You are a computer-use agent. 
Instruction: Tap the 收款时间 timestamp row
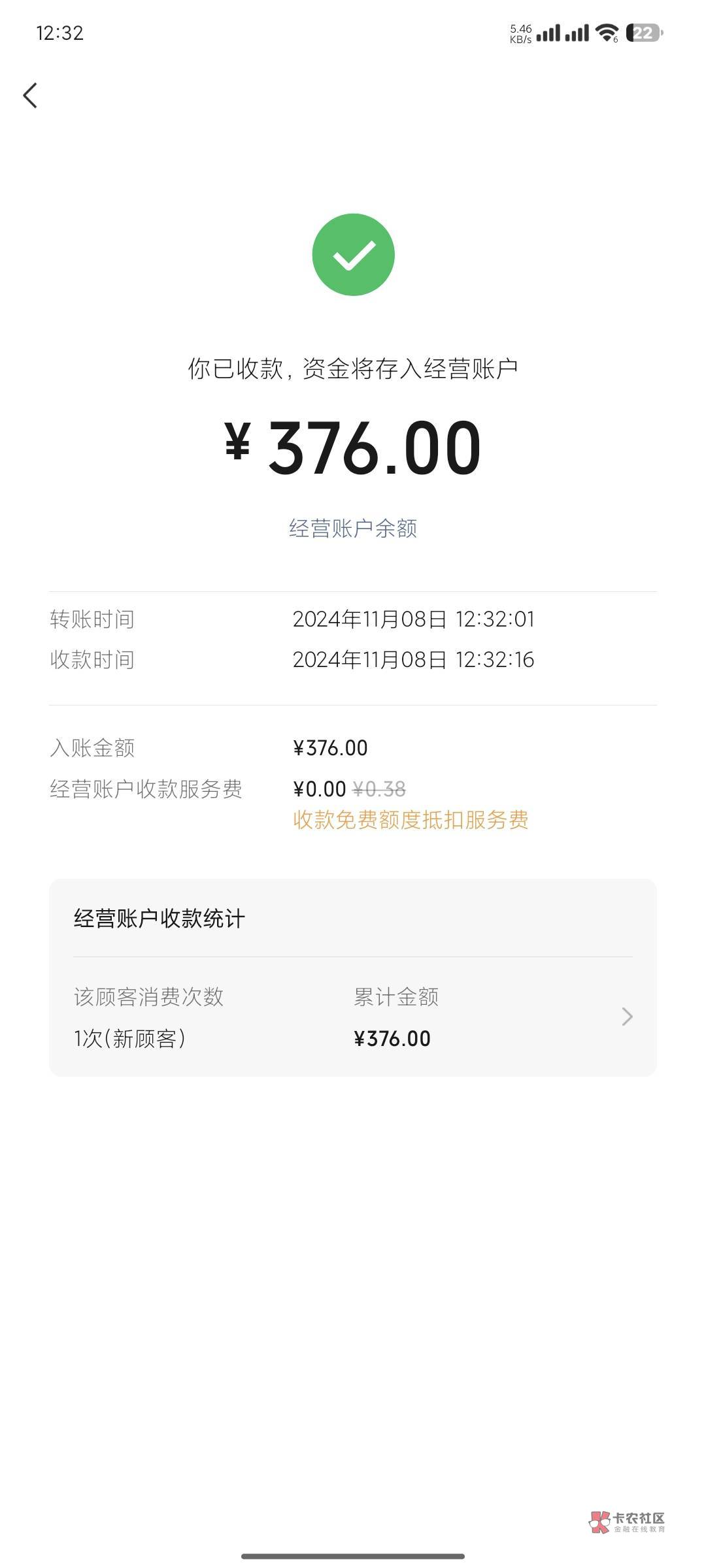tap(353, 660)
